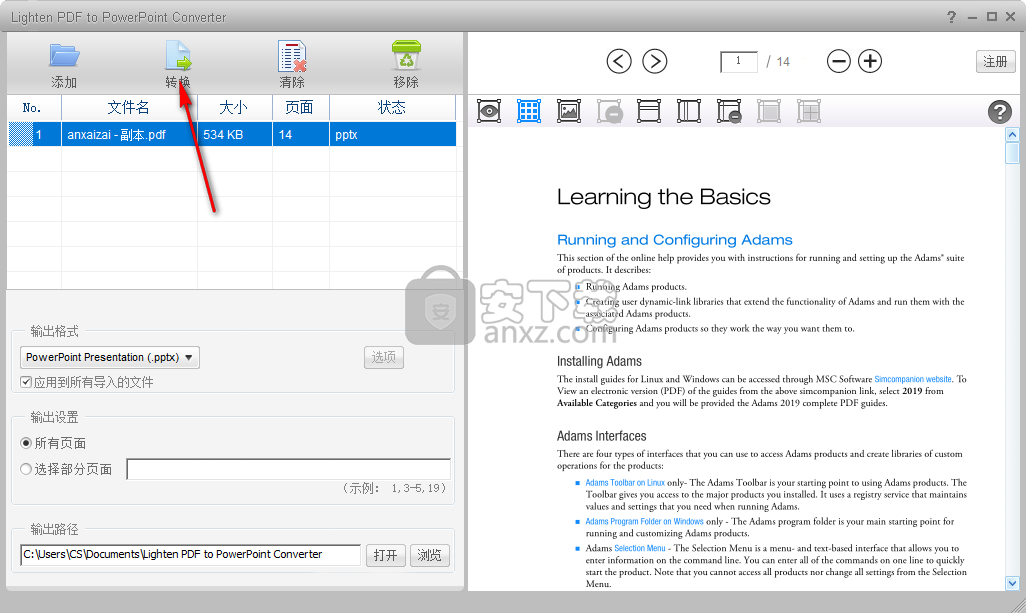Zoom out with the minus circle icon
This screenshot has width=1026, height=613.
(x=838, y=61)
